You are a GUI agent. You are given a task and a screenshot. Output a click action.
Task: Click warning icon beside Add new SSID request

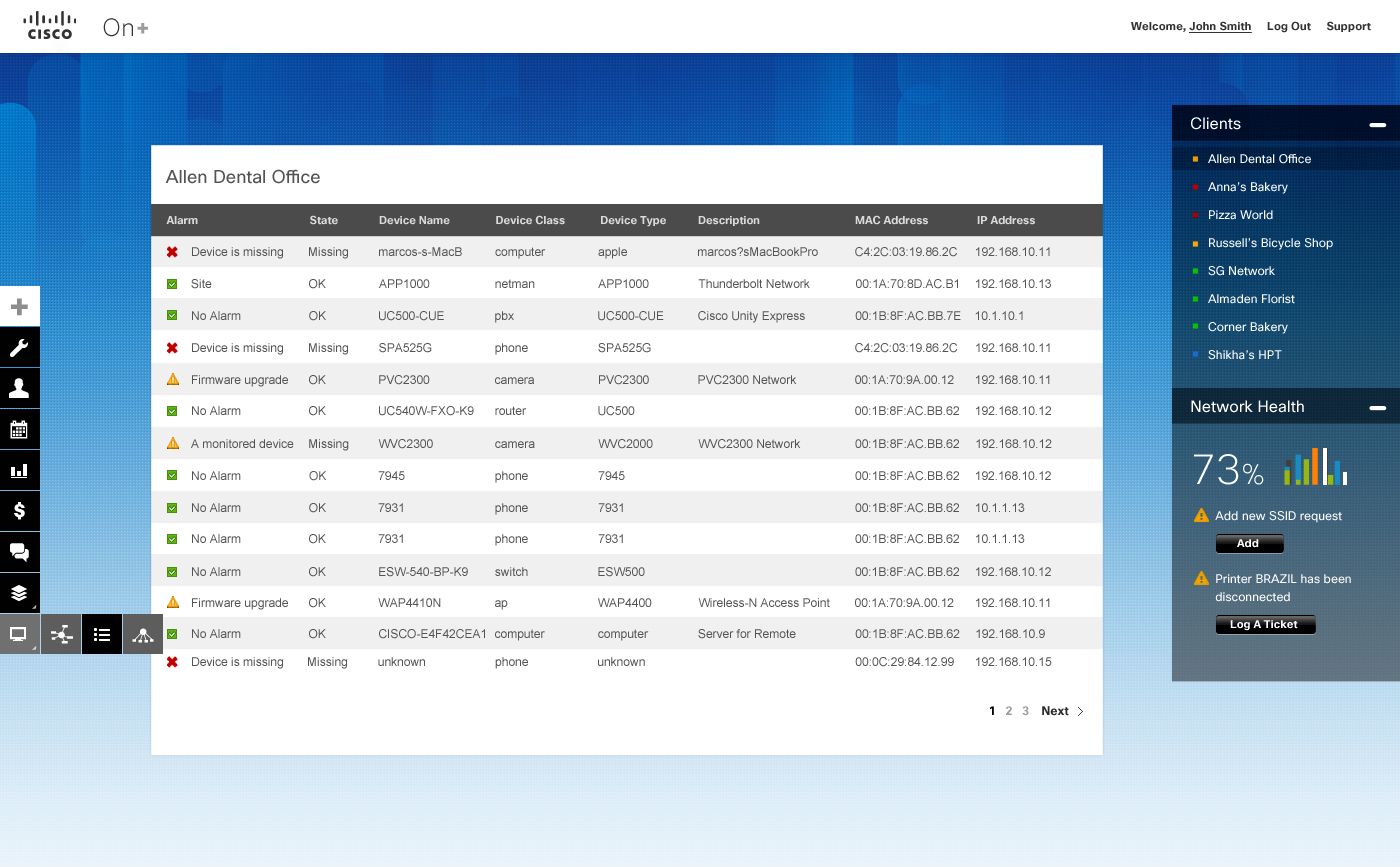click(1201, 515)
